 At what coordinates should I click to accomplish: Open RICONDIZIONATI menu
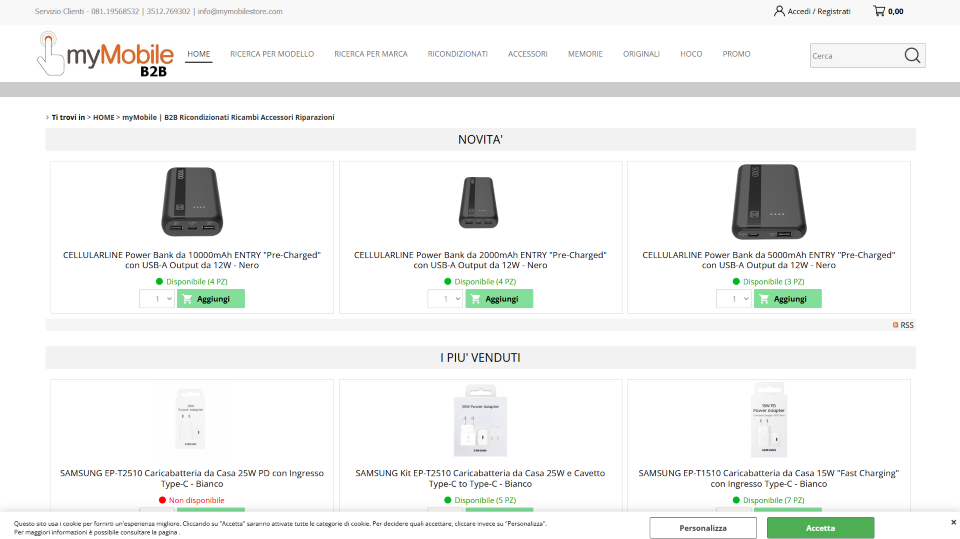pos(457,54)
